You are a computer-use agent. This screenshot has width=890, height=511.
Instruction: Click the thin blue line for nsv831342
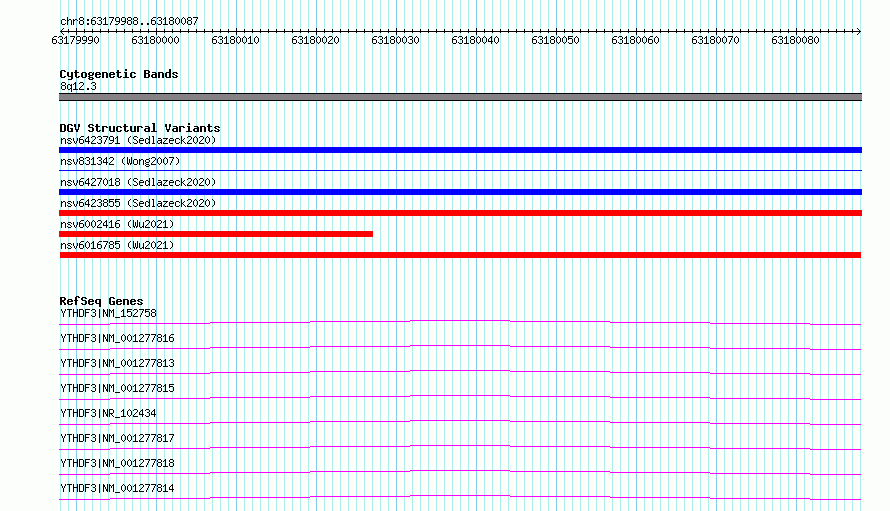[x=460, y=170]
